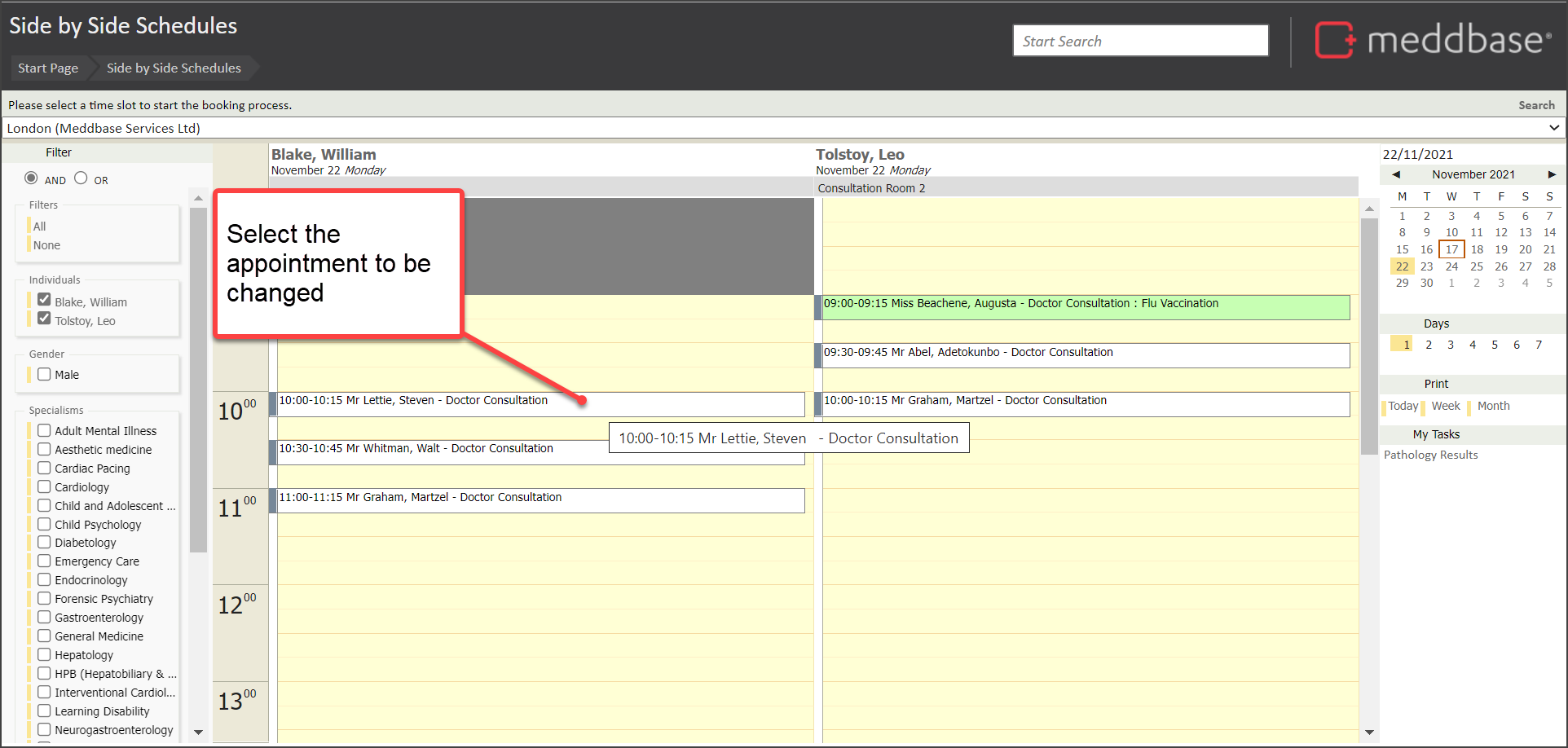Uncheck Blake, William individual checkbox
The image size is (1568, 748).
click(44, 301)
